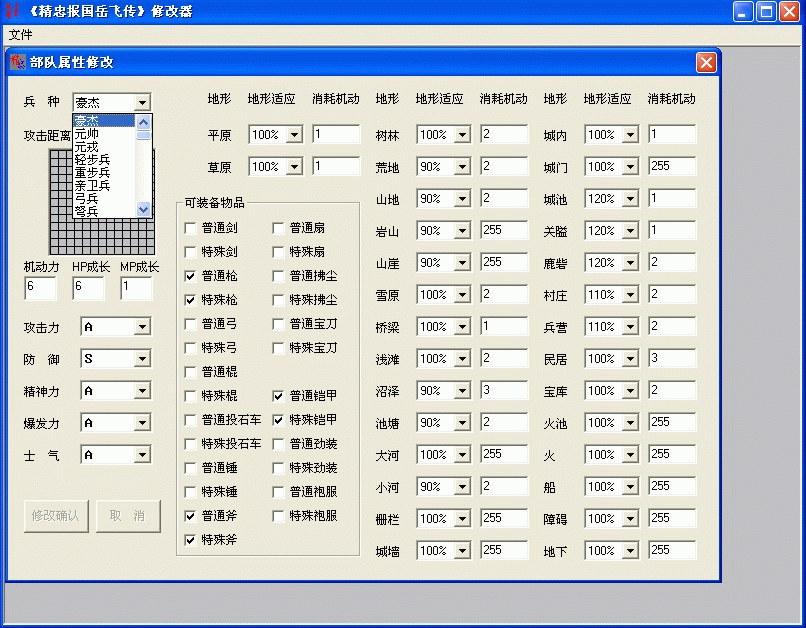Uncheck the 普通铠甲 checkbox

(278, 396)
